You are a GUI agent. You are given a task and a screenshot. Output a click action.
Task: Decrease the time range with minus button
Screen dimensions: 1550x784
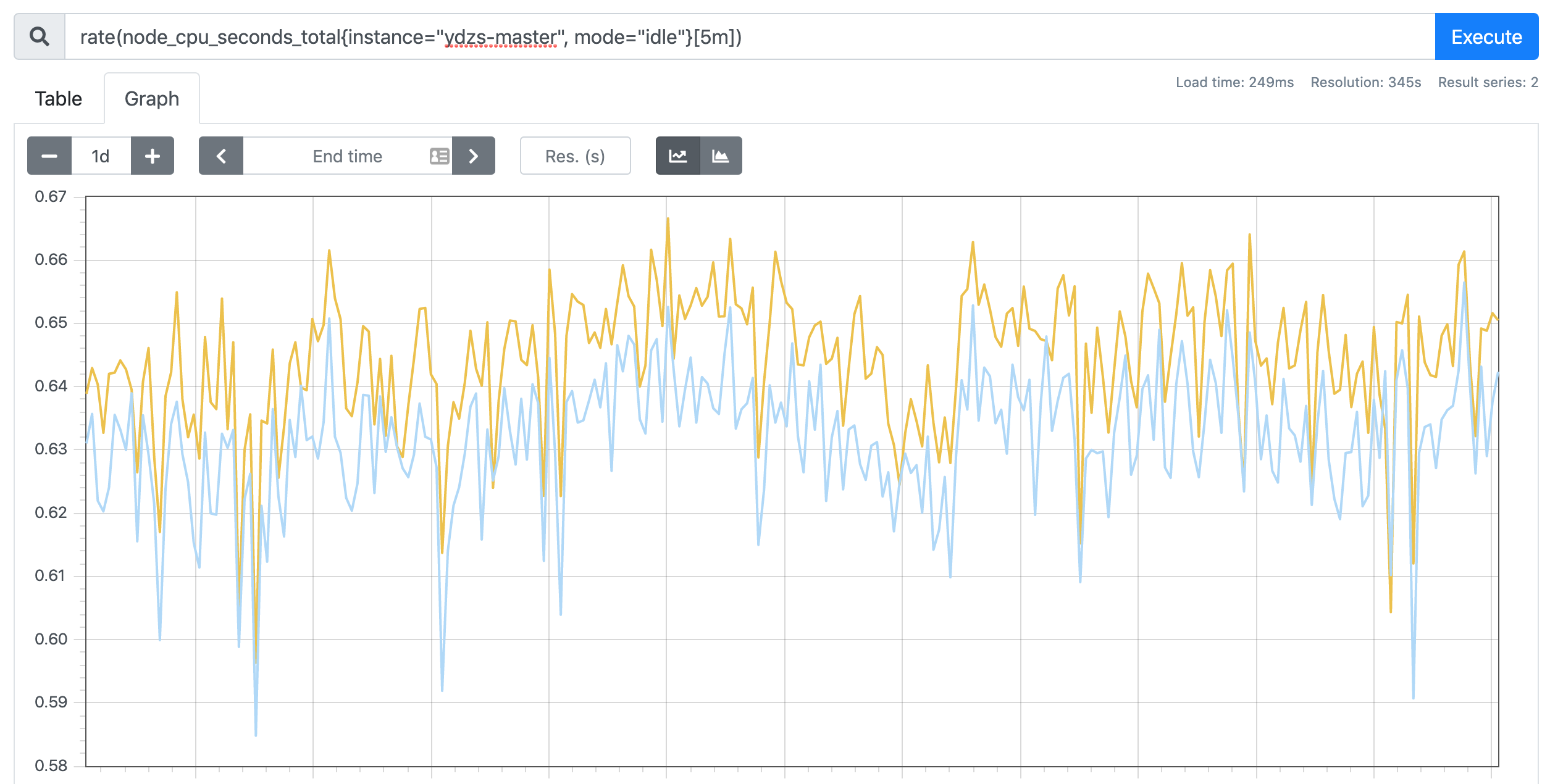[49, 156]
